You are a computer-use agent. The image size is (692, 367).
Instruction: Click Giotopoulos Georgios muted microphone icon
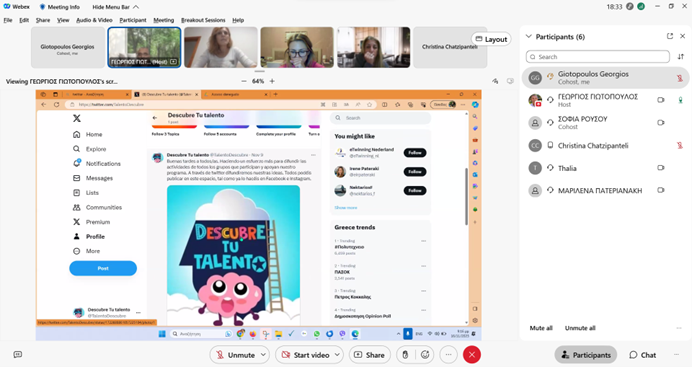click(x=680, y=78)
